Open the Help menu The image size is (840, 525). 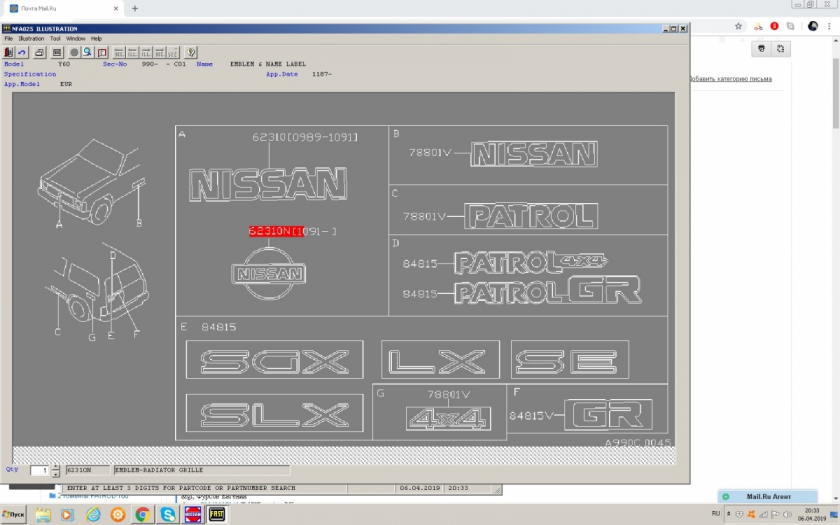point(96,39)
